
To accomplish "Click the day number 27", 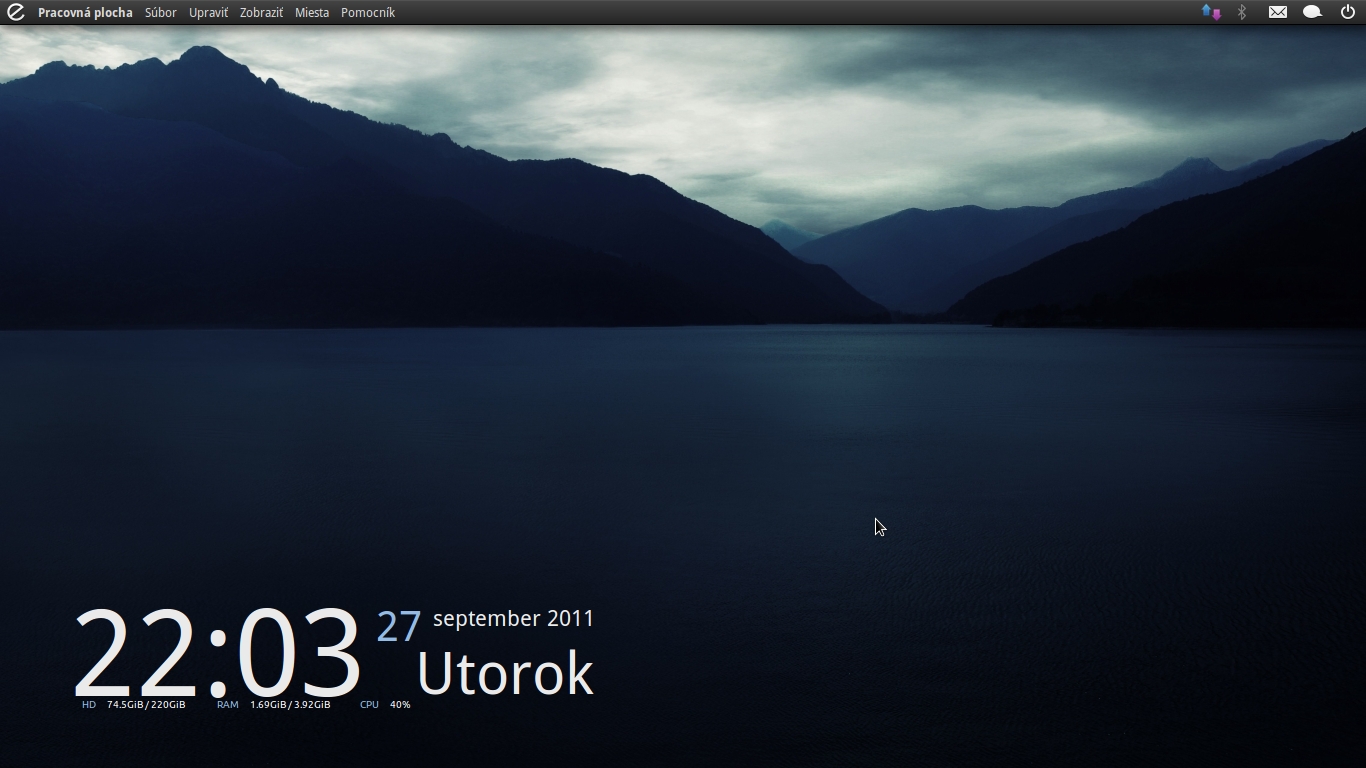I will point(399,627).
